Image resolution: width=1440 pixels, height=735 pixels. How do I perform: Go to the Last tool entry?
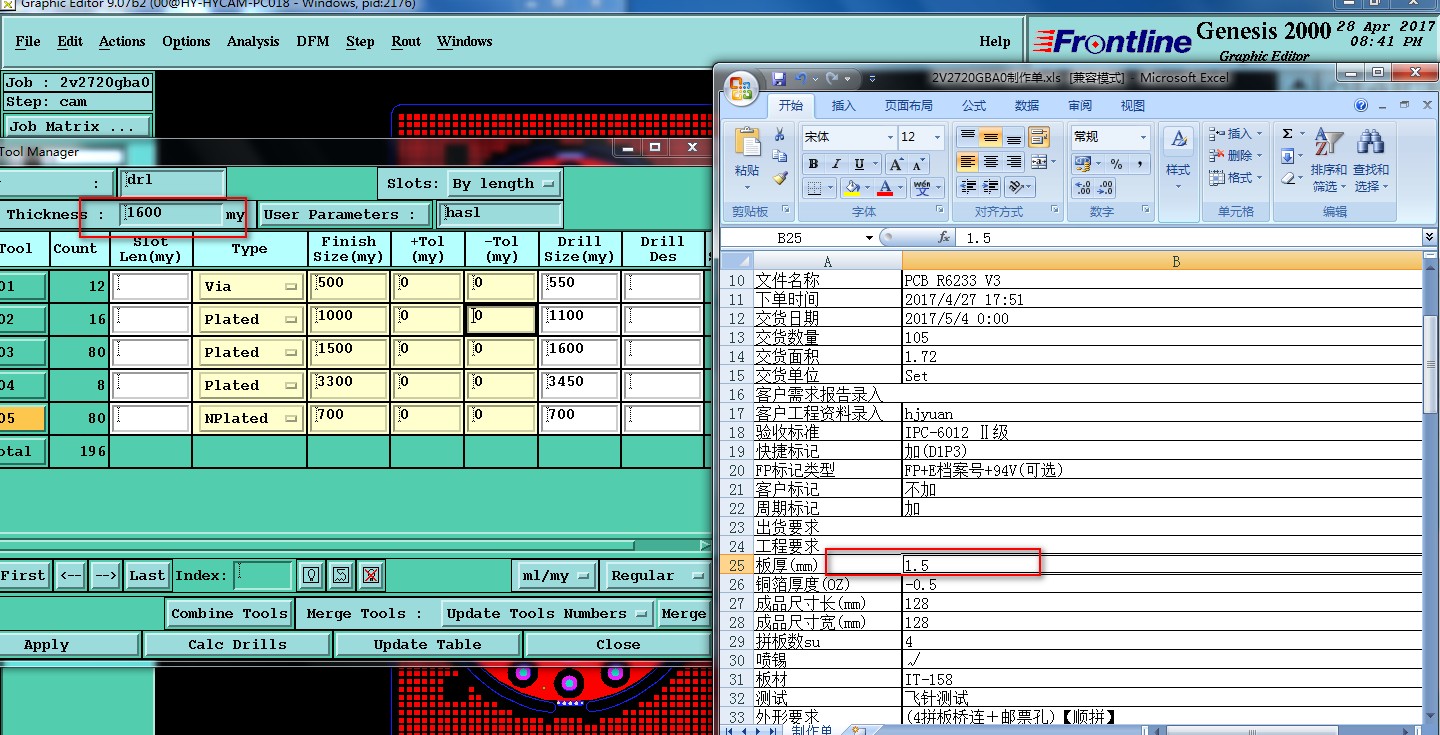point(147,575)
